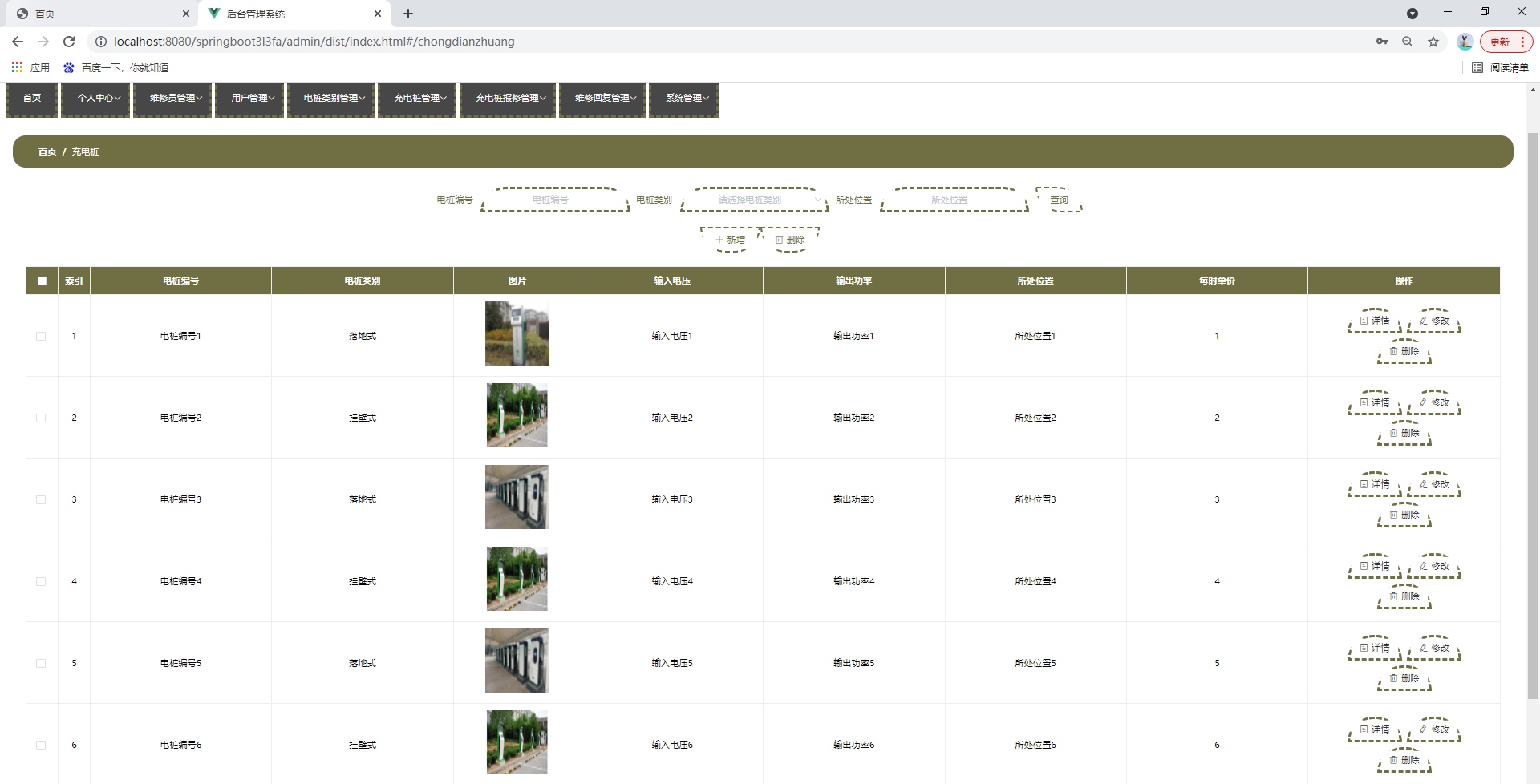The width and height of the screenshot is (1540, 784).
Task: Expand the 充电桩管理 menu
Action: coord(417,99)
